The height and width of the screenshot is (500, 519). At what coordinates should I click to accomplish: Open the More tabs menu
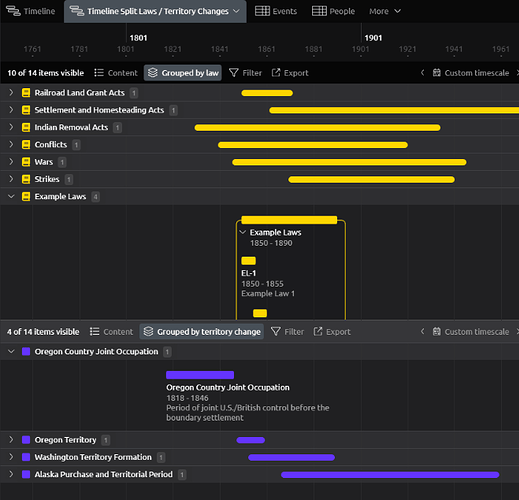click(384, 11)
